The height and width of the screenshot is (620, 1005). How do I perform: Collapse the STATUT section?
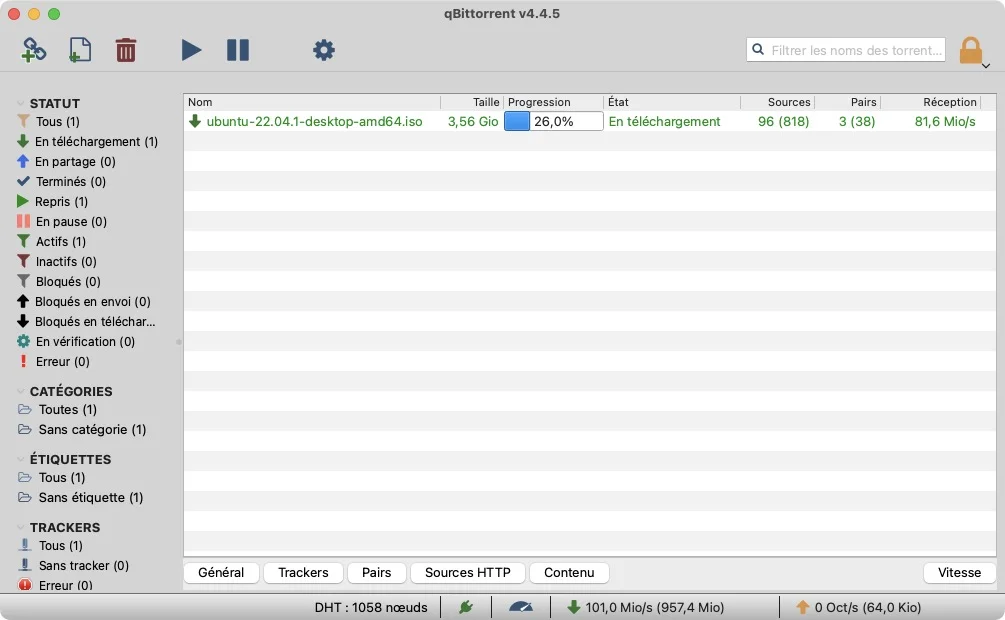tap(21, 103)
